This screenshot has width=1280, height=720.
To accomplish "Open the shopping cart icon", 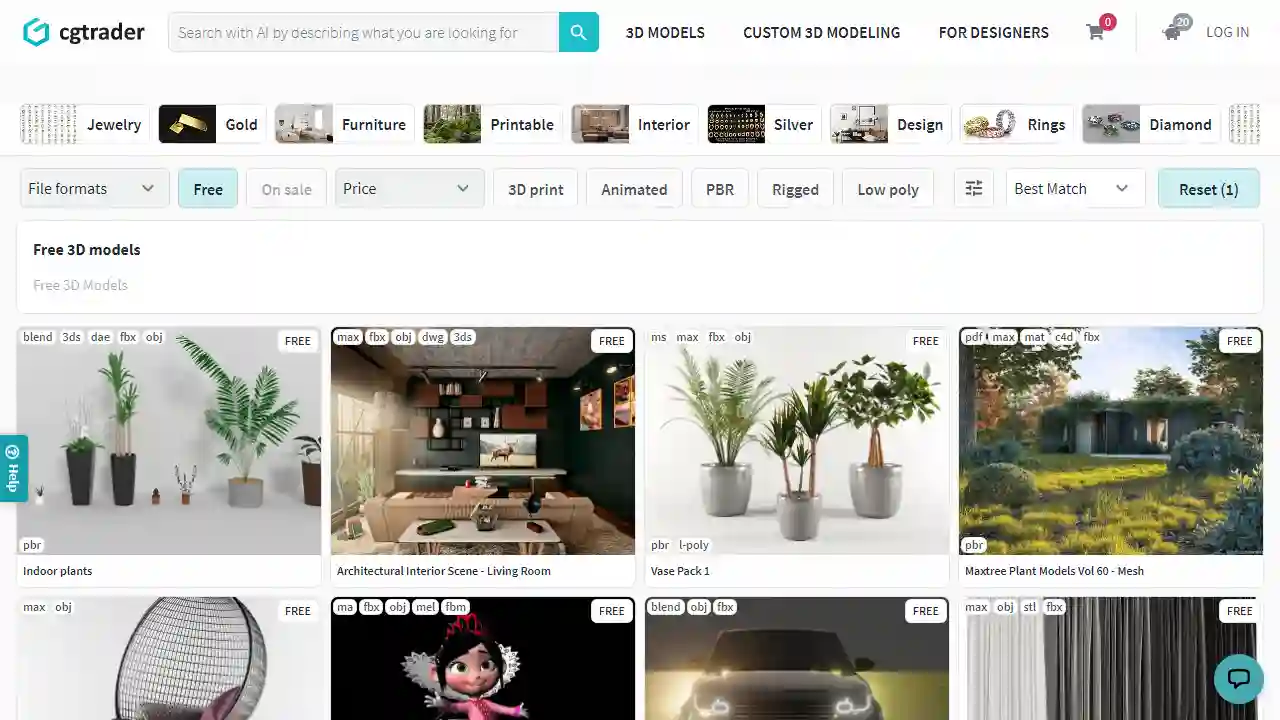I will coord(1095,32).
